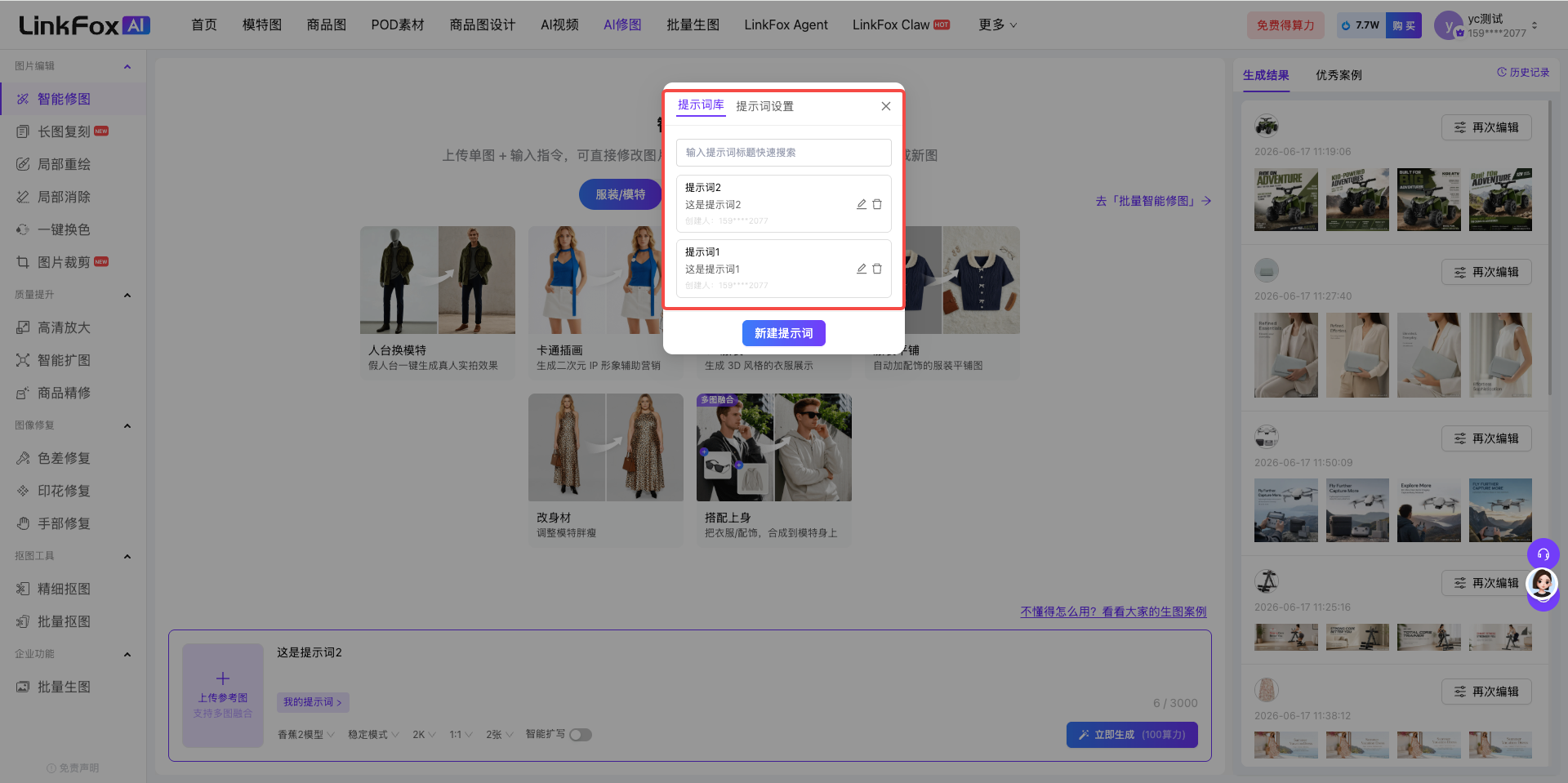Collapse the 图片编辑 sidebar section

(x=127, y=66)
